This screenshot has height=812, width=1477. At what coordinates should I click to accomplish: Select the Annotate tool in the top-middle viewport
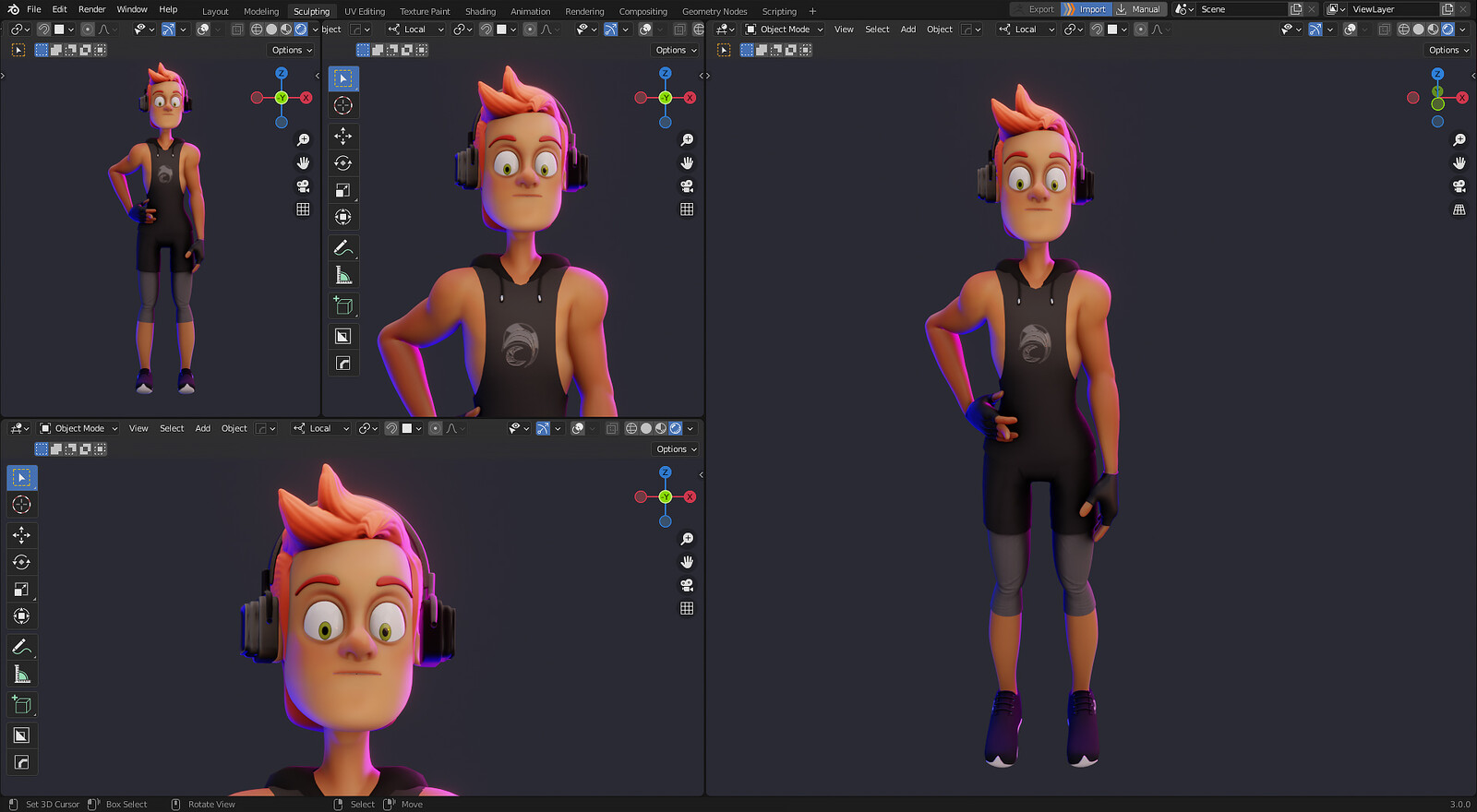[x=343, y=248]
